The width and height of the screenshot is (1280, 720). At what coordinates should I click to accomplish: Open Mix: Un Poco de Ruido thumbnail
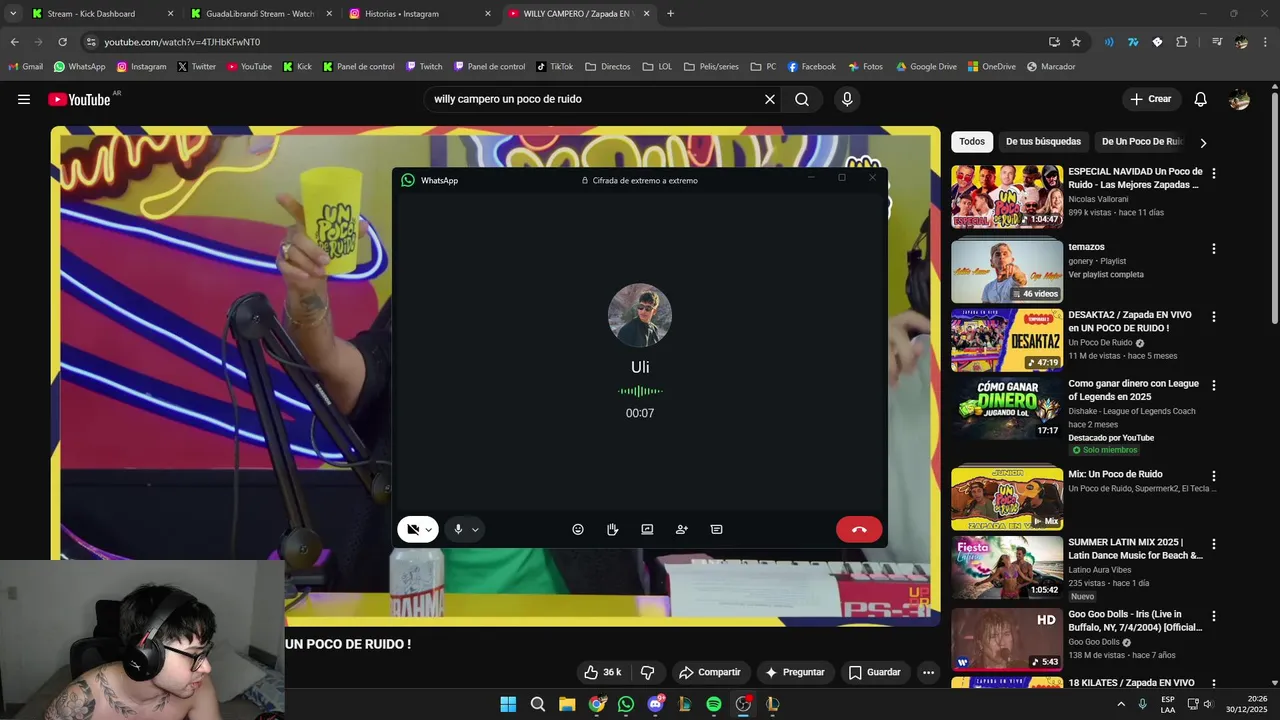click(x=1007, y=498)
